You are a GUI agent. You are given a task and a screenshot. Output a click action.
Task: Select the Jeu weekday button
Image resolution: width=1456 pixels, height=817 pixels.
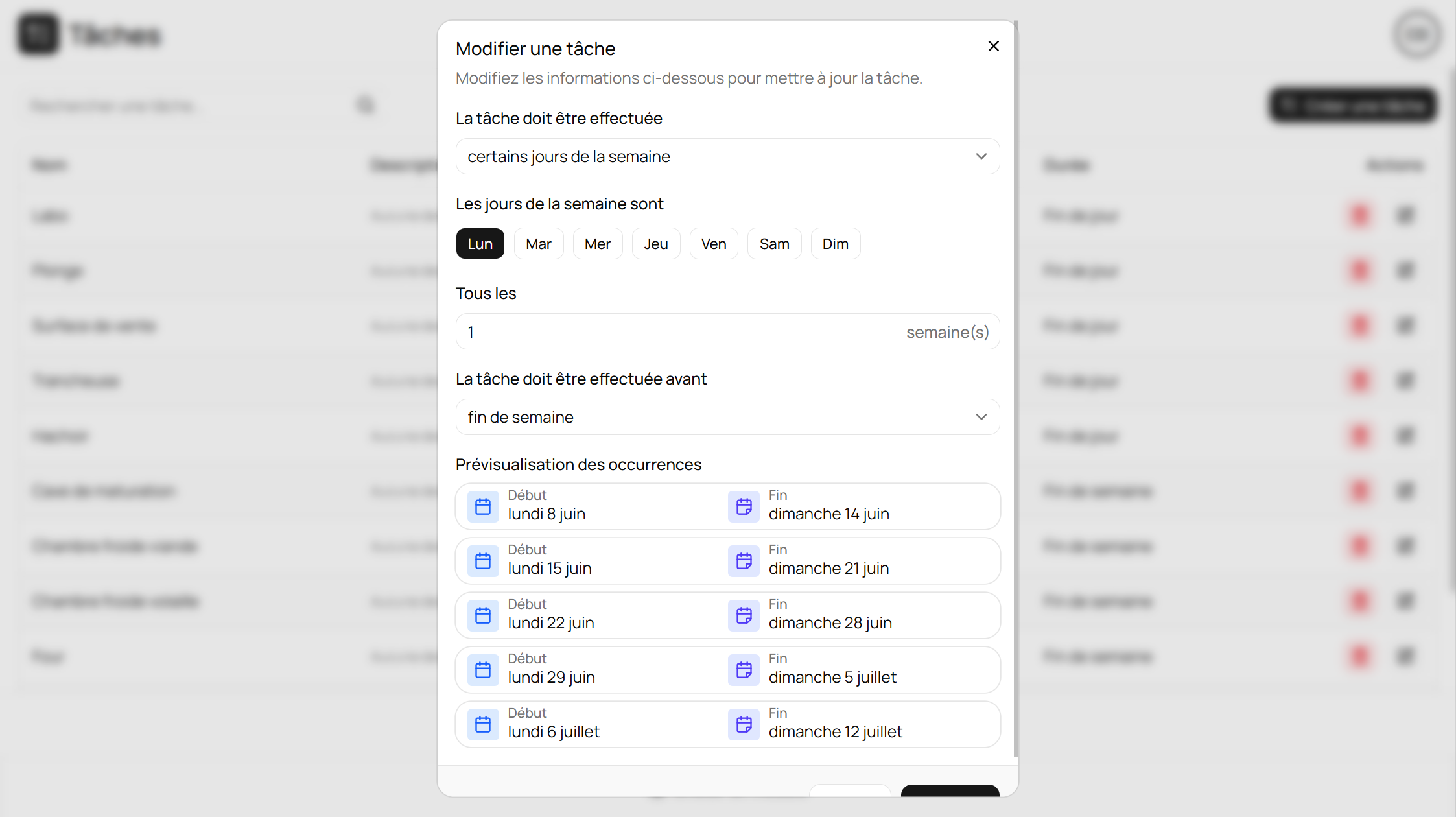655,244
